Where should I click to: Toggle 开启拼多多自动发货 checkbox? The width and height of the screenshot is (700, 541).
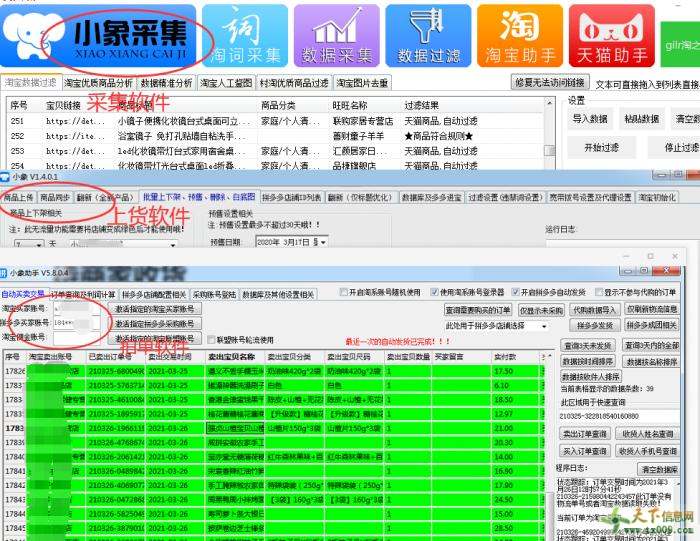point(516,292)
